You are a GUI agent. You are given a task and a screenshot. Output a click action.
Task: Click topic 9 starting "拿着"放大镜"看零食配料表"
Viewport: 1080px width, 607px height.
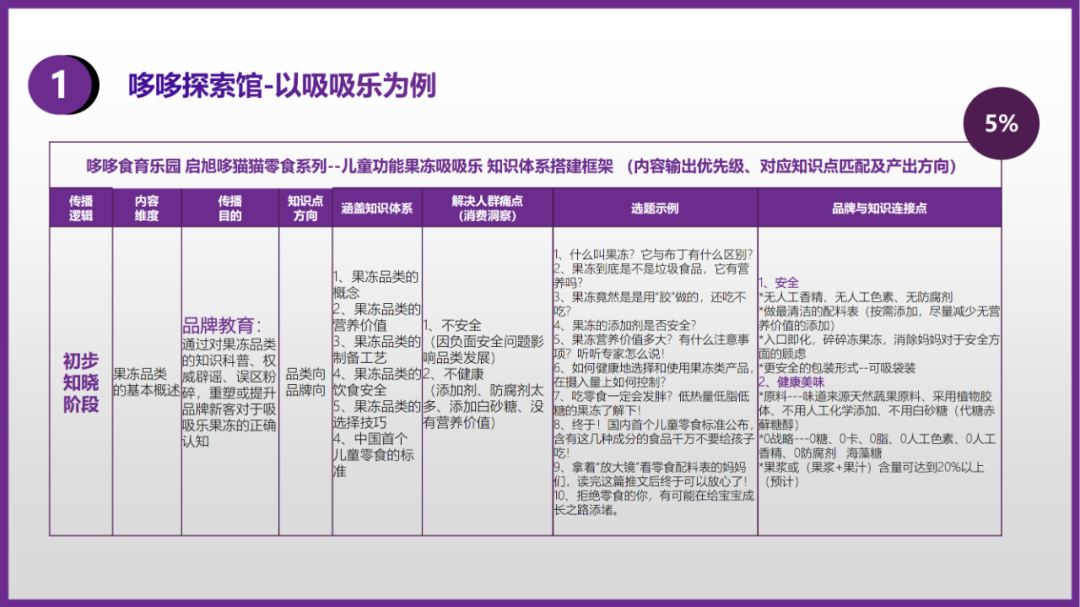click(x=651, y=474)
